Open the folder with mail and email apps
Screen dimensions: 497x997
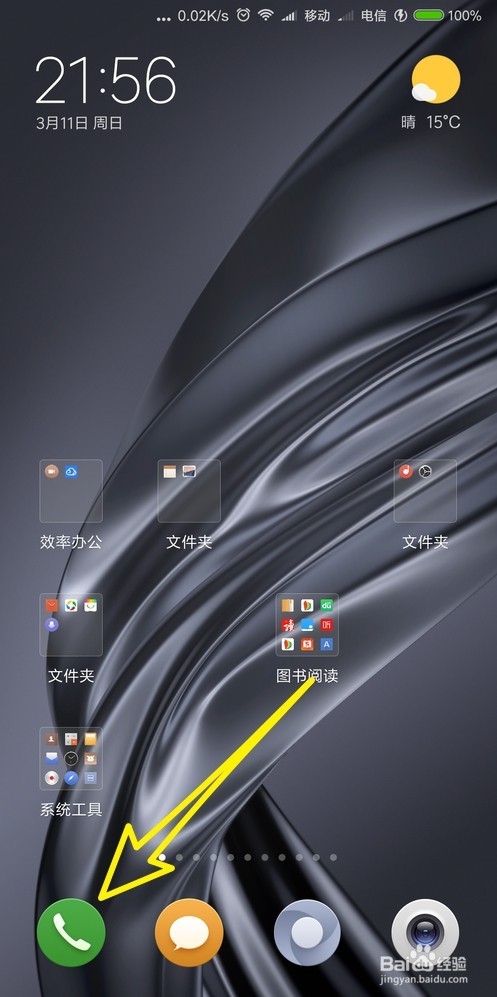71,624
